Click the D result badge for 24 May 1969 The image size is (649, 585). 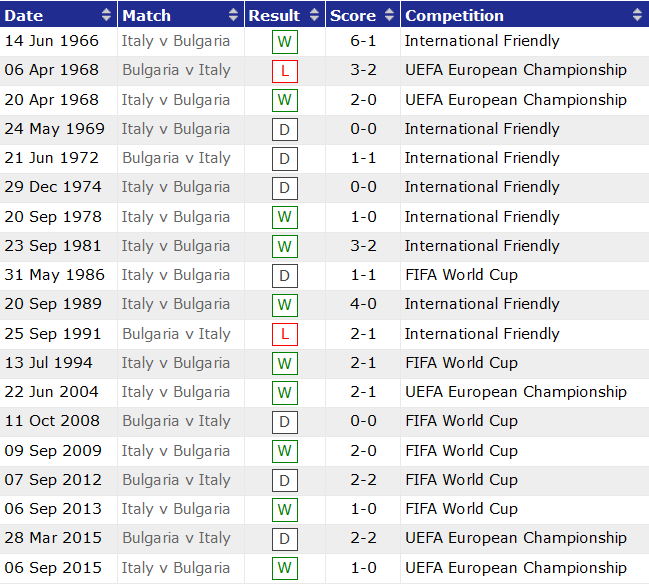(x=284, y=130)
